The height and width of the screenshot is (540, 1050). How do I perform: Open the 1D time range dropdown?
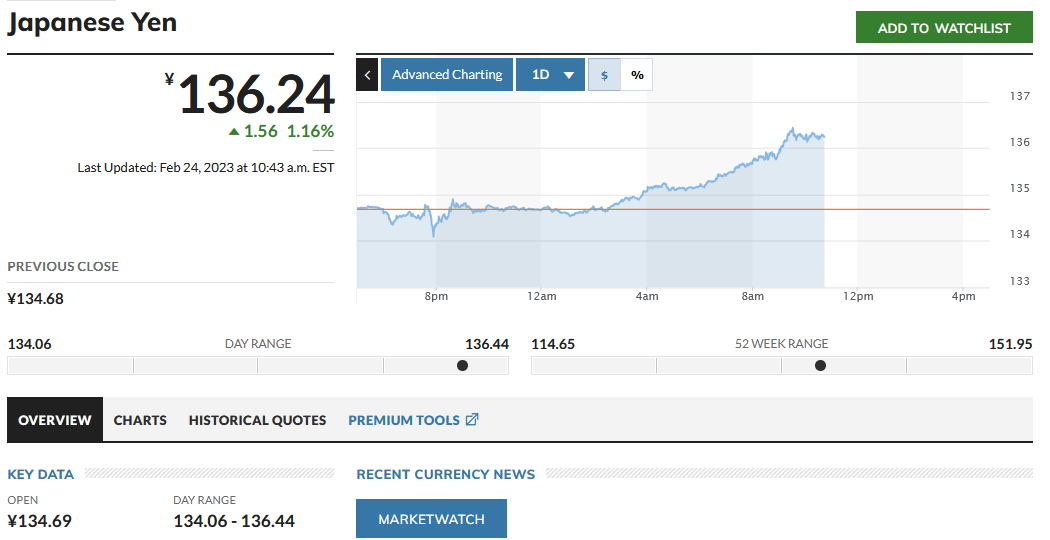click(x=550, y=74)
